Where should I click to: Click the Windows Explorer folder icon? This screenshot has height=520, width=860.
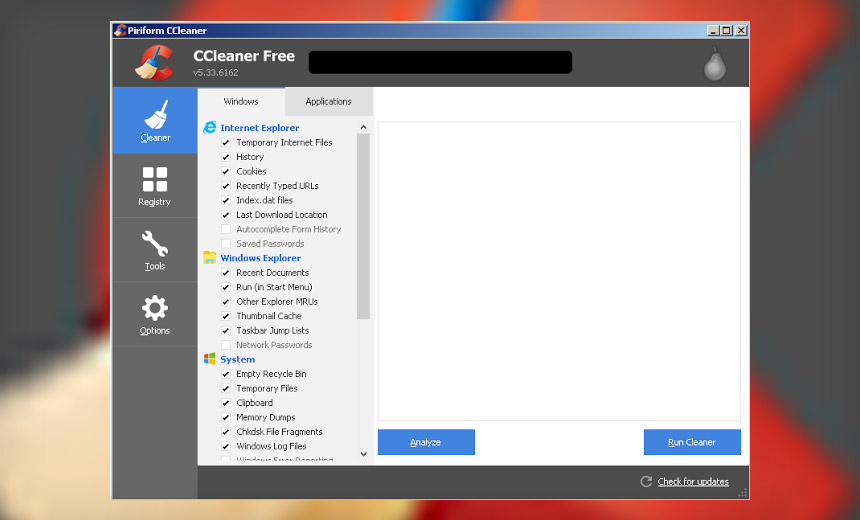pos(210,257)
